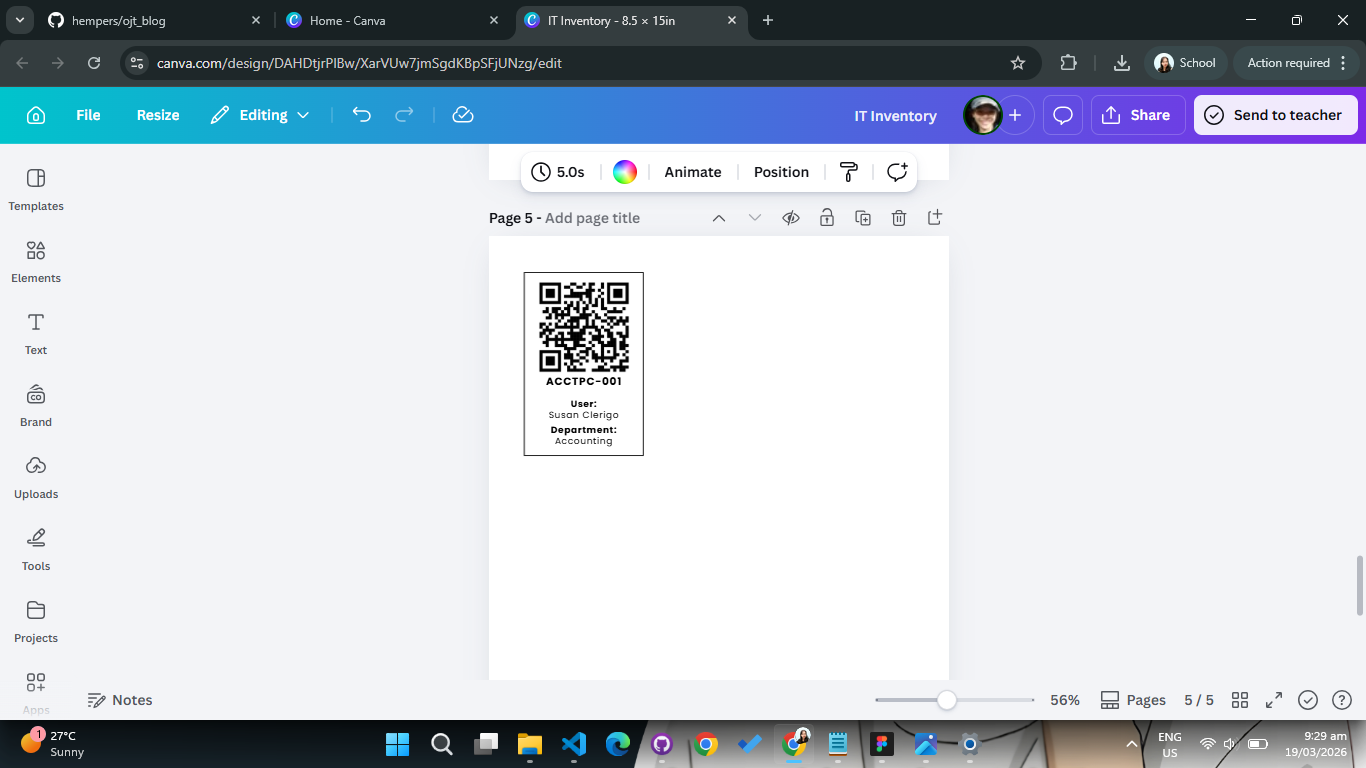Expand the Editing mode dropdown
Image resolution: width=1366 pixels, height=768 pixels.
coord(260,115)
